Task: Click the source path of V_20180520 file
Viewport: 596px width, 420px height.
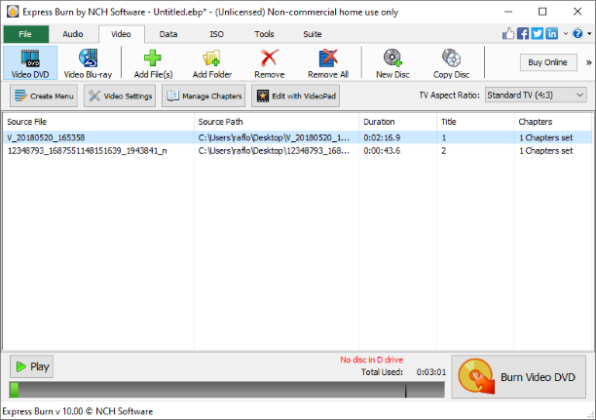Action: coord(274,137)
